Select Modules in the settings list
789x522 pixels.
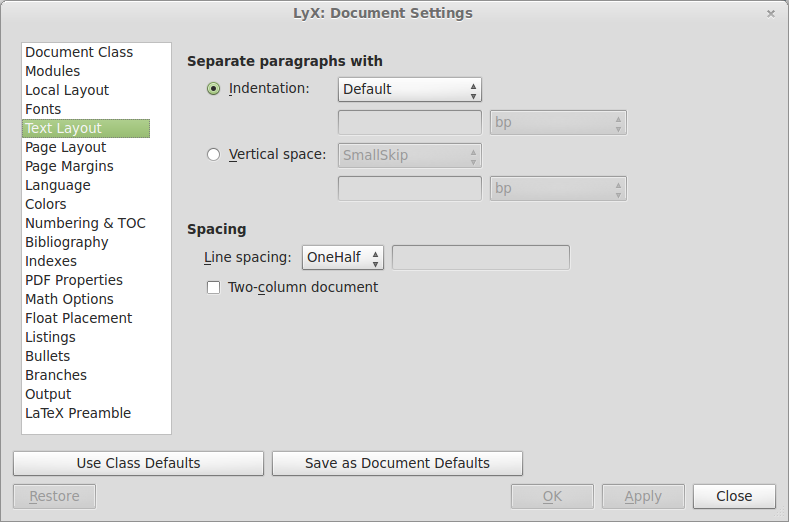tap(53, 71)
